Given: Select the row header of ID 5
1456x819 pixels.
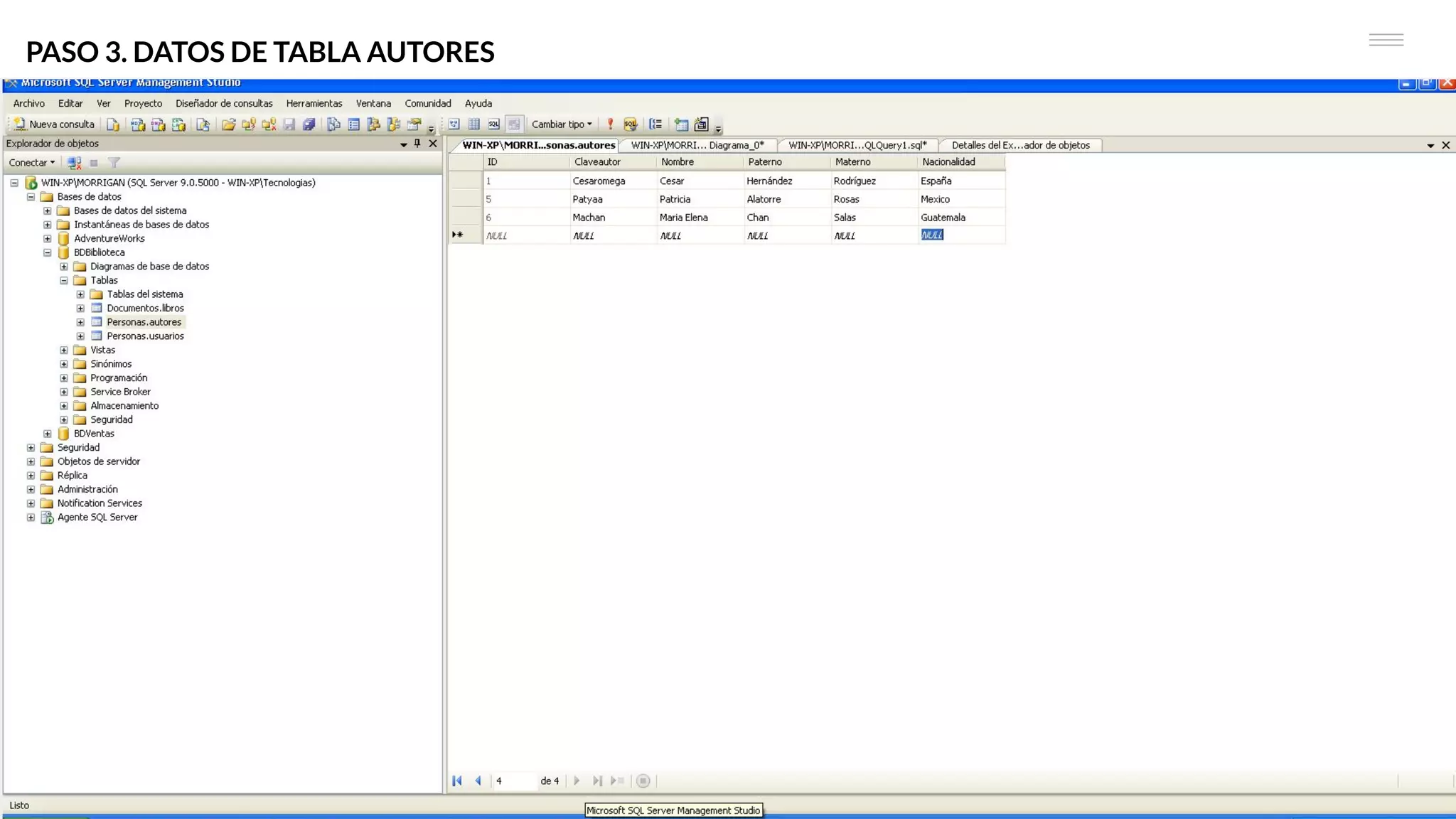Looking at the screenshot, I should point(466,199).
